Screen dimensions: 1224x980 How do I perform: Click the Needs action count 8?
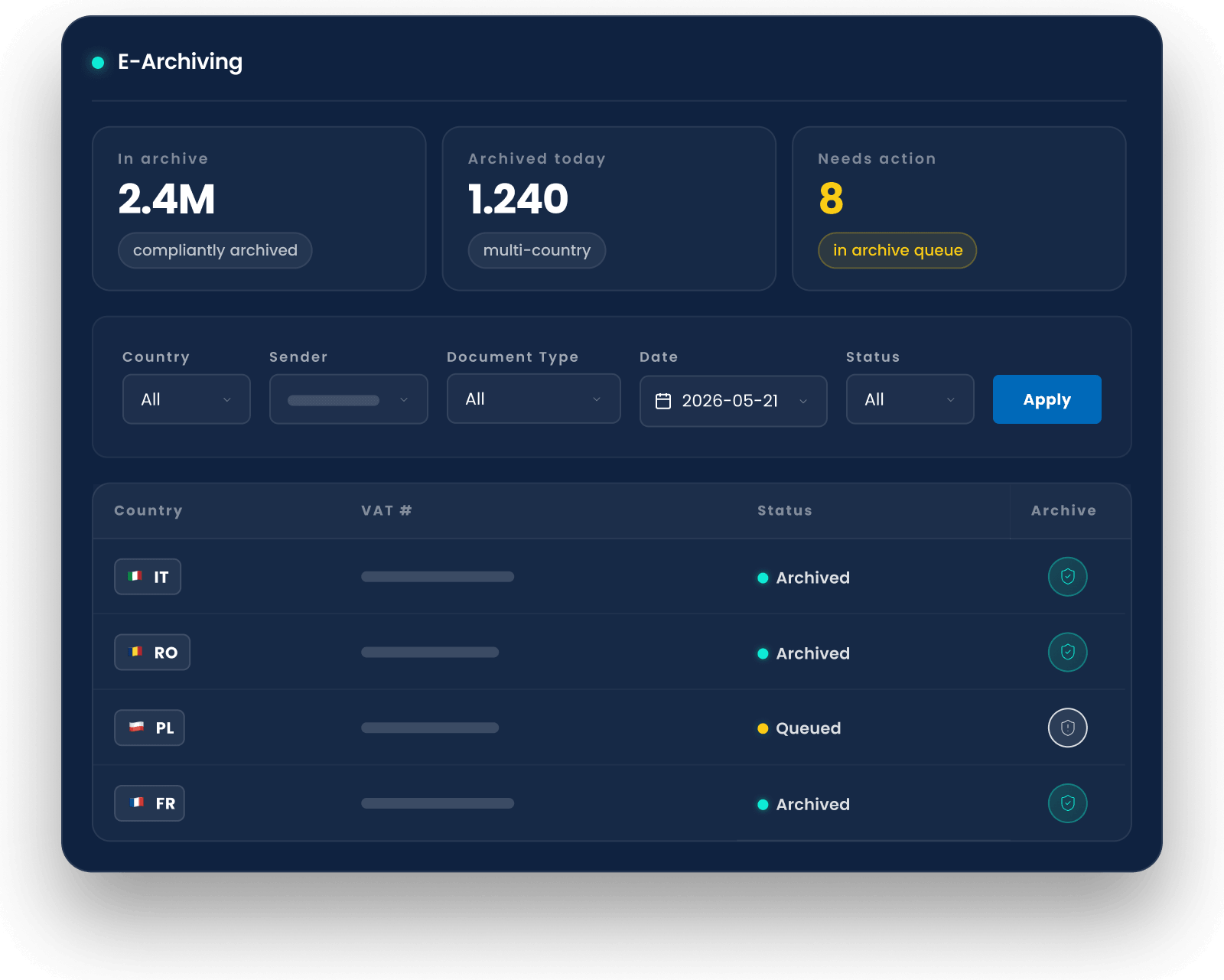pos(831,199)
